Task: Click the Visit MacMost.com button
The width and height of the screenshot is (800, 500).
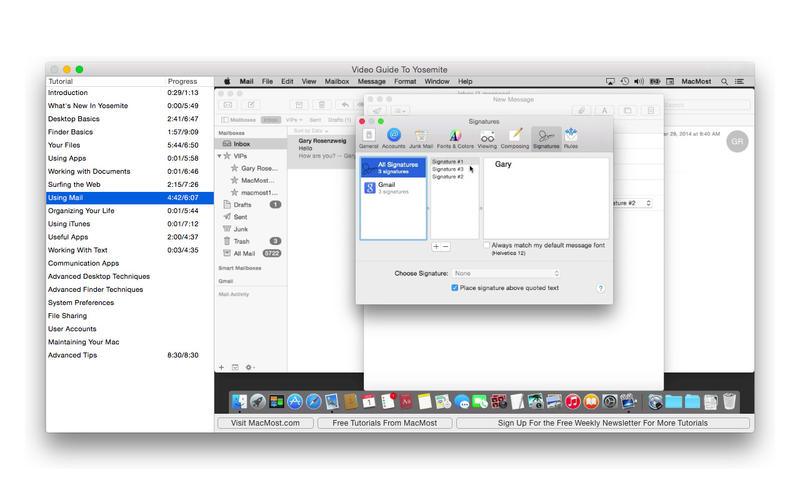Action: [264, 423]
